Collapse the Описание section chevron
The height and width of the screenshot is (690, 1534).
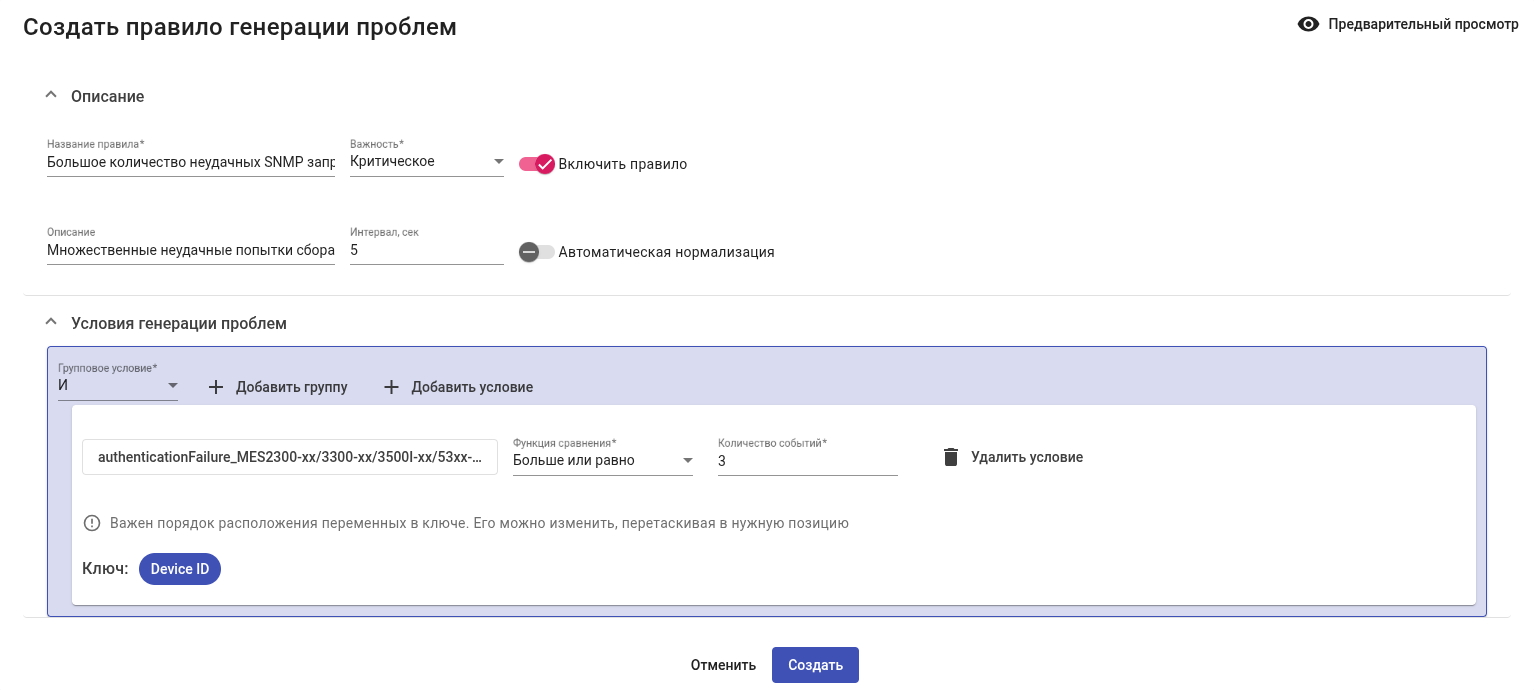point(52,96)
